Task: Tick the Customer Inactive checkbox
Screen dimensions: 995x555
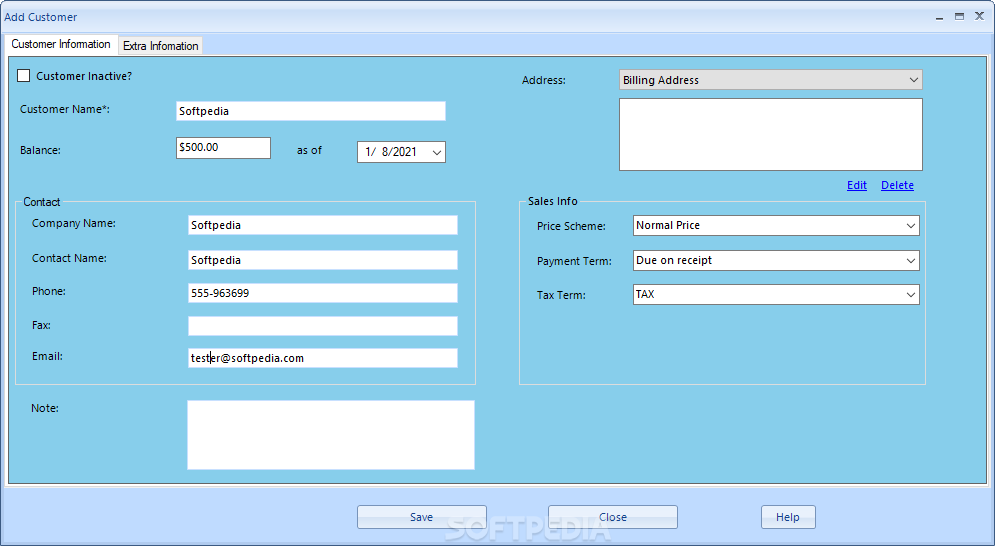Action: point(23,76)
